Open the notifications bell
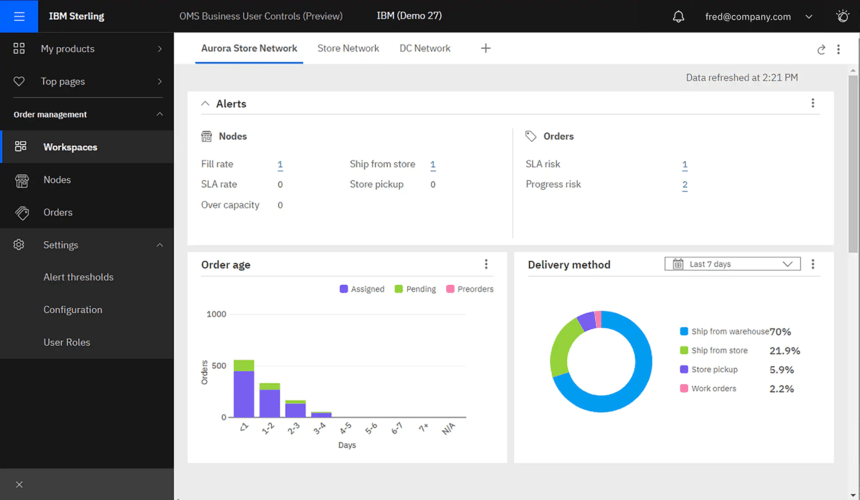Viewport: 860px width, 500px height. (678, 16)
